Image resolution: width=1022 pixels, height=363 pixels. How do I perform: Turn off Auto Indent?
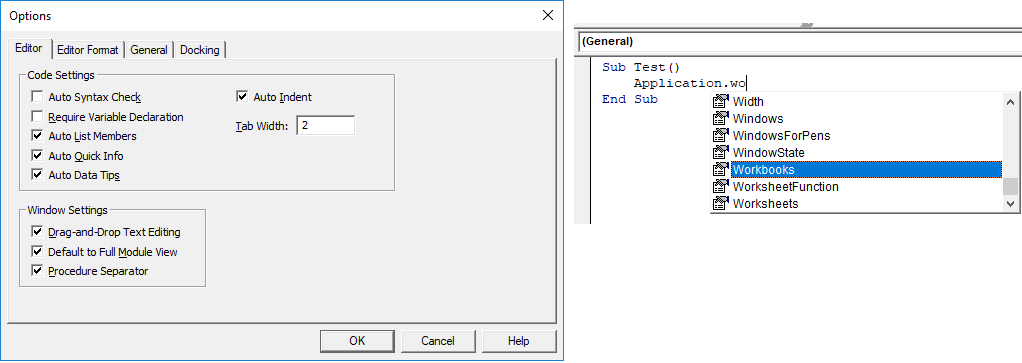pyautogui.click(x=242, y=97)
